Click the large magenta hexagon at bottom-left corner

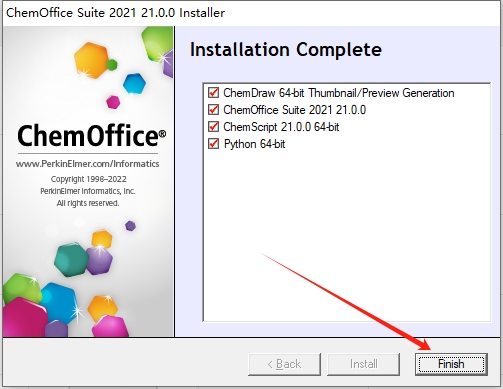(x=24, y=317)
